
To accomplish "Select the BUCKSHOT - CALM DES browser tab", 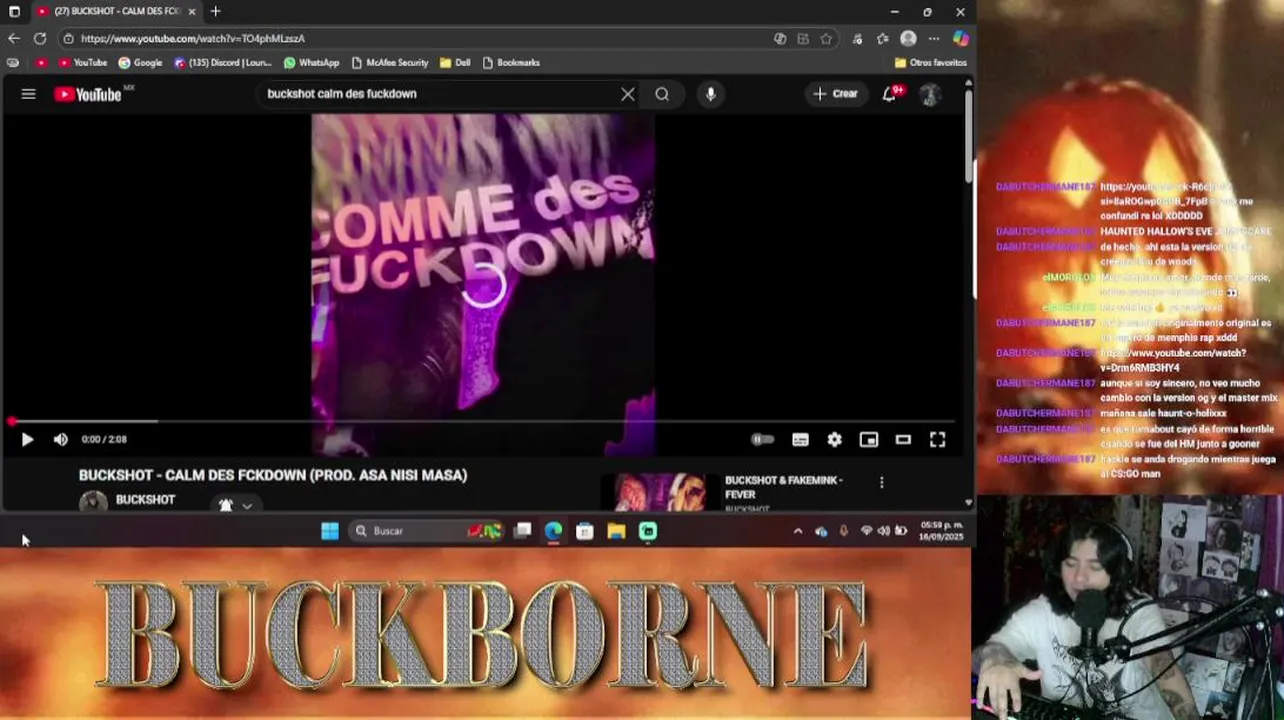I will click(x=116, y=11).
